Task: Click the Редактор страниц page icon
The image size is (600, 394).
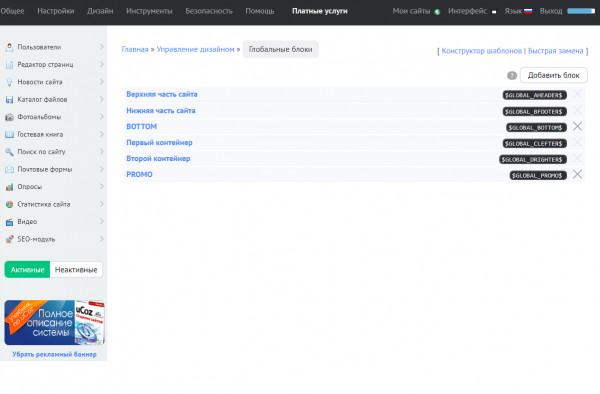Action: (10, 65)
